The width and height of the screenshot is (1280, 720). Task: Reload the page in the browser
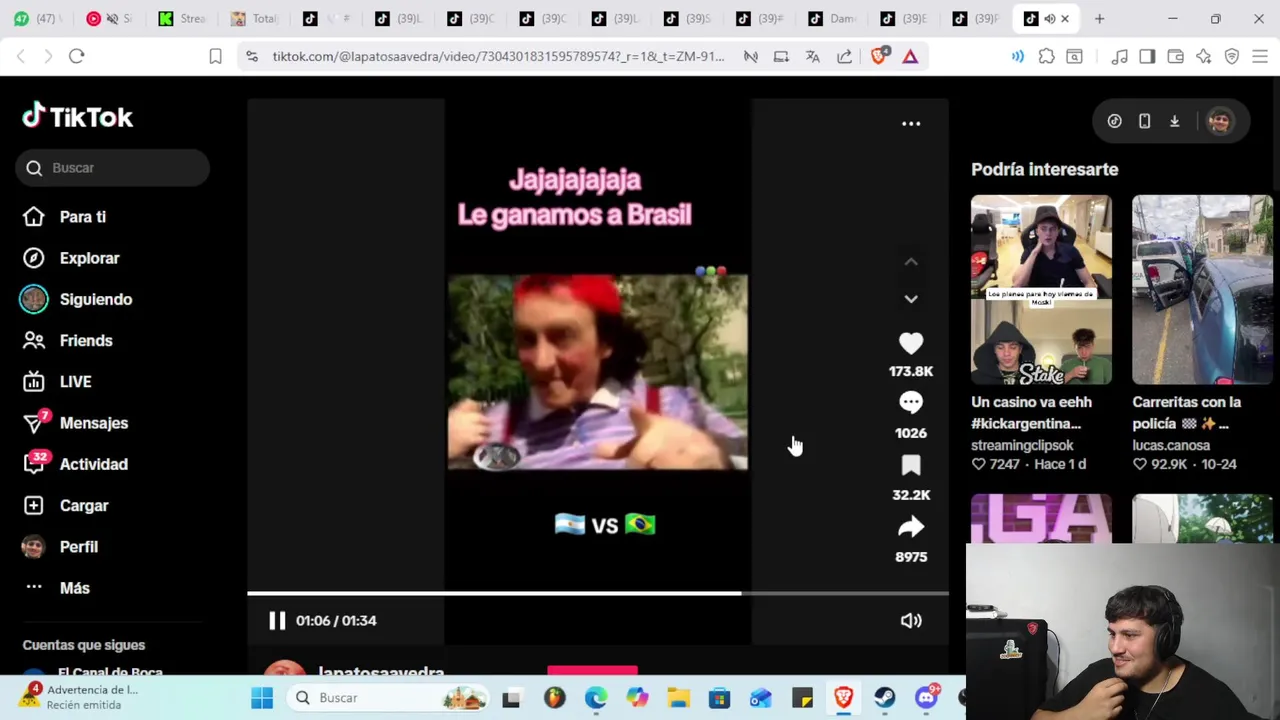tap(76, 56)
